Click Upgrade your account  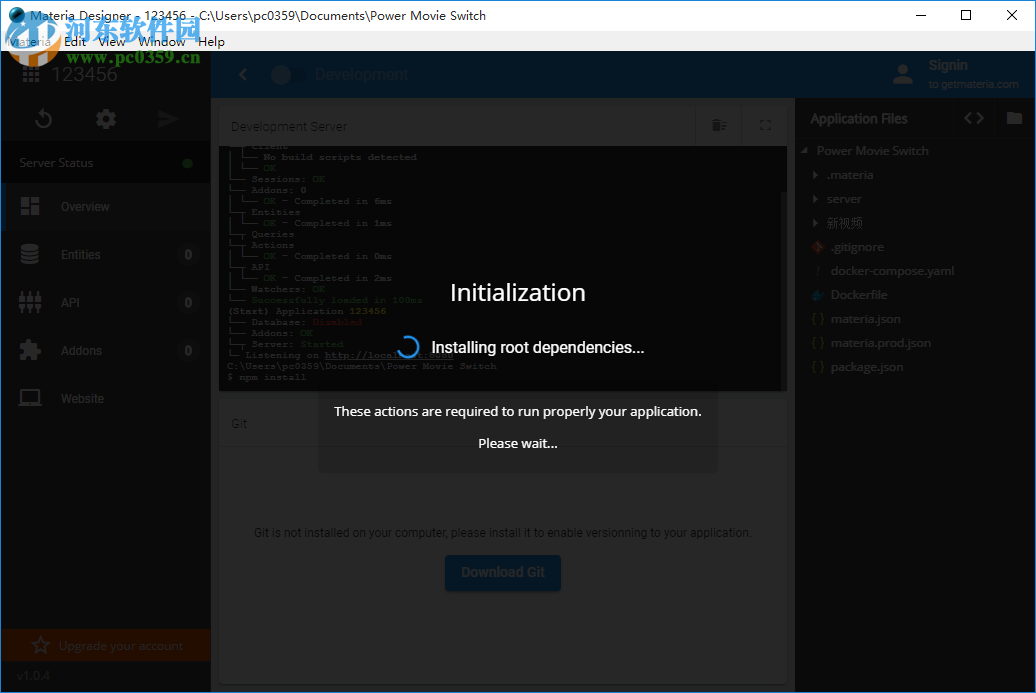106,645
